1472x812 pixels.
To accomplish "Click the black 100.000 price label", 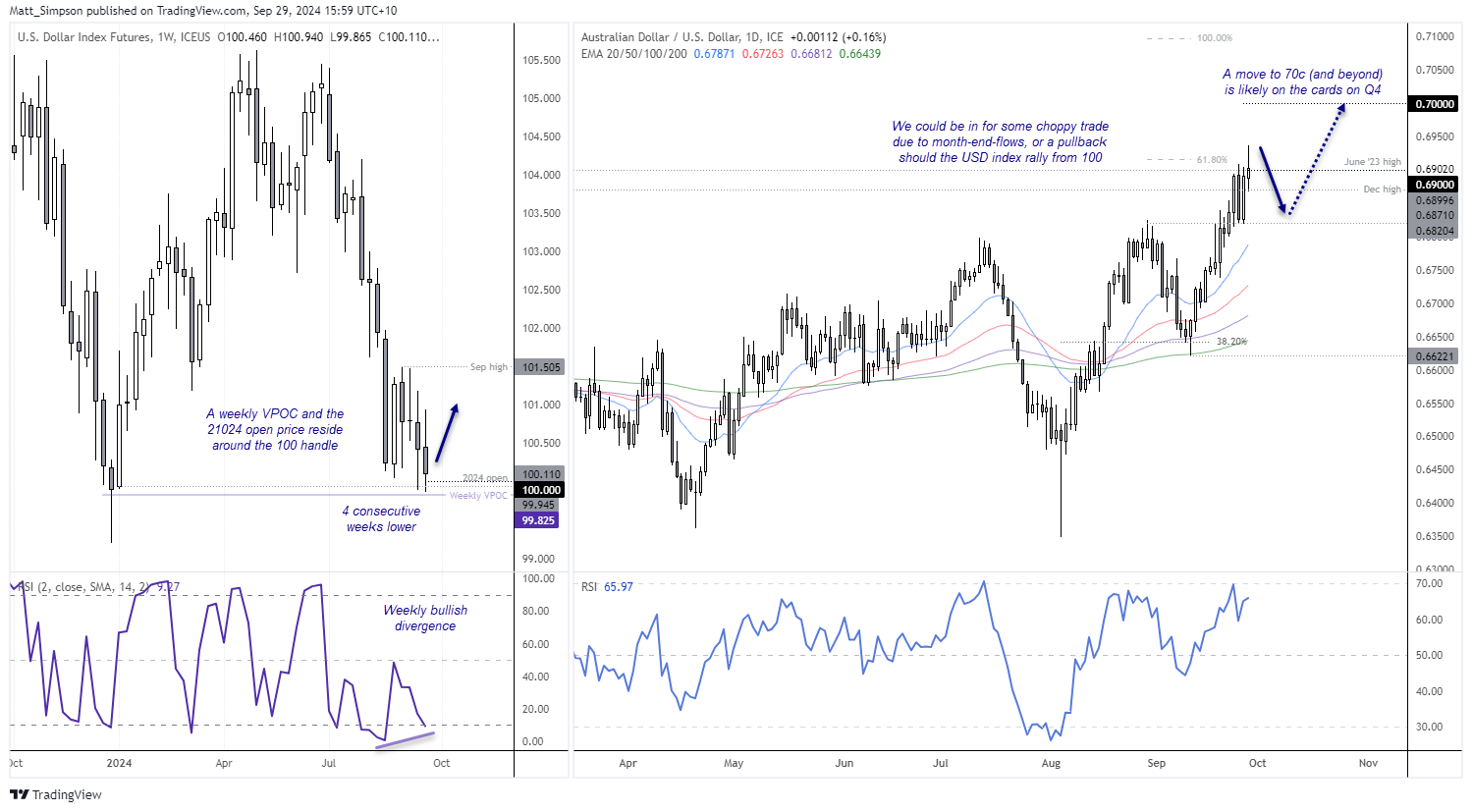I will (540, 490).
